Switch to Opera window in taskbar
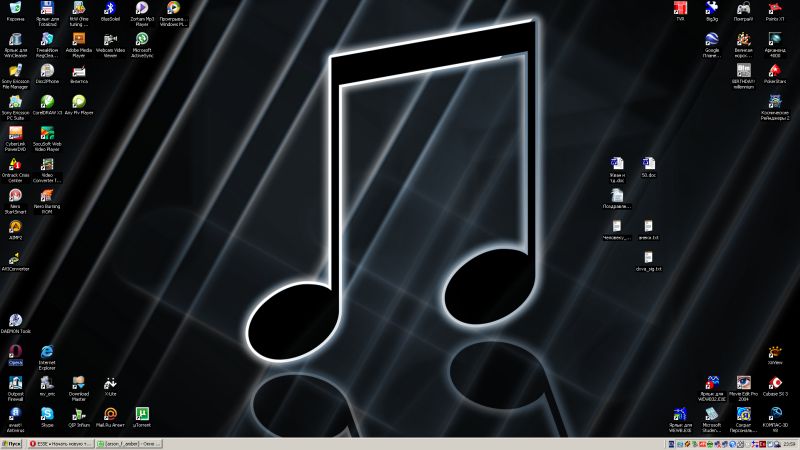This screenshot has width=800, height=450. coord(60,444)
